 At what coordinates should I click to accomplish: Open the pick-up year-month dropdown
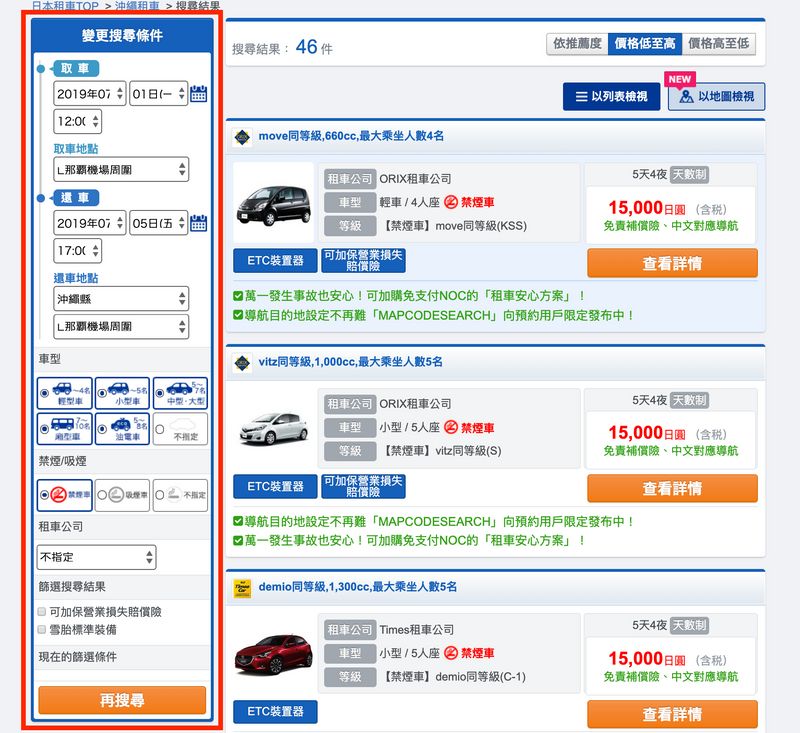(x=89, y=94)
